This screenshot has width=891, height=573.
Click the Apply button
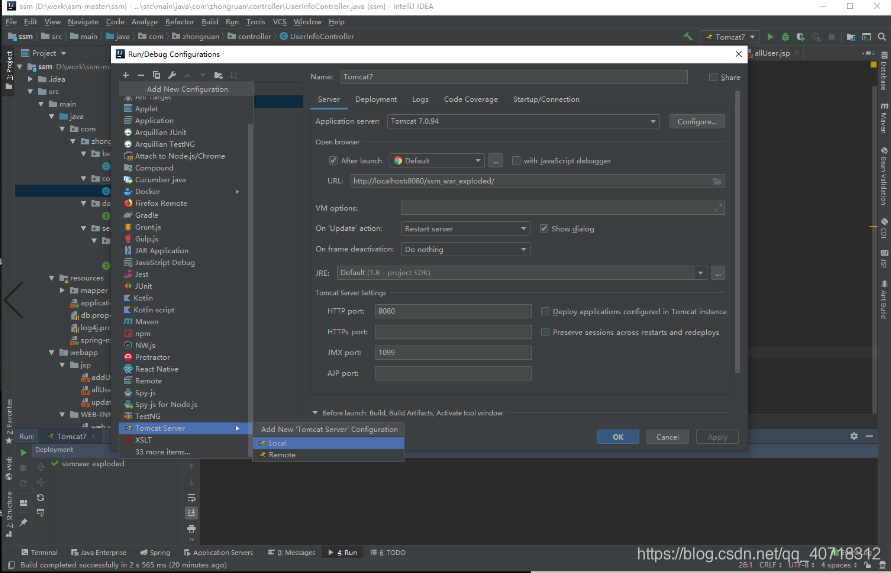(x=717, y=437)
